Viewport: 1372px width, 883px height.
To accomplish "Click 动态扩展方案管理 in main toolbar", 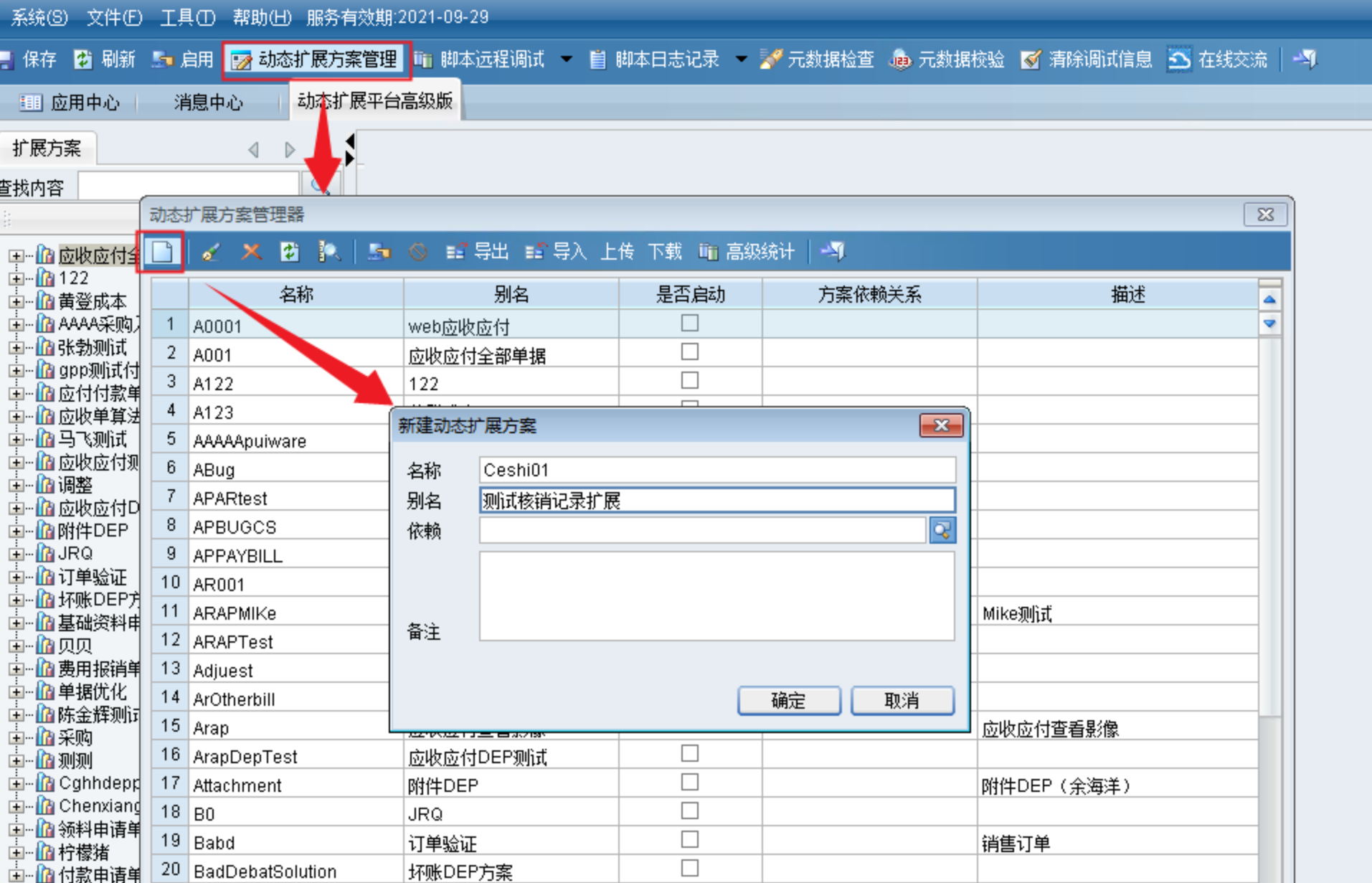I will click(x=316, y=60).
